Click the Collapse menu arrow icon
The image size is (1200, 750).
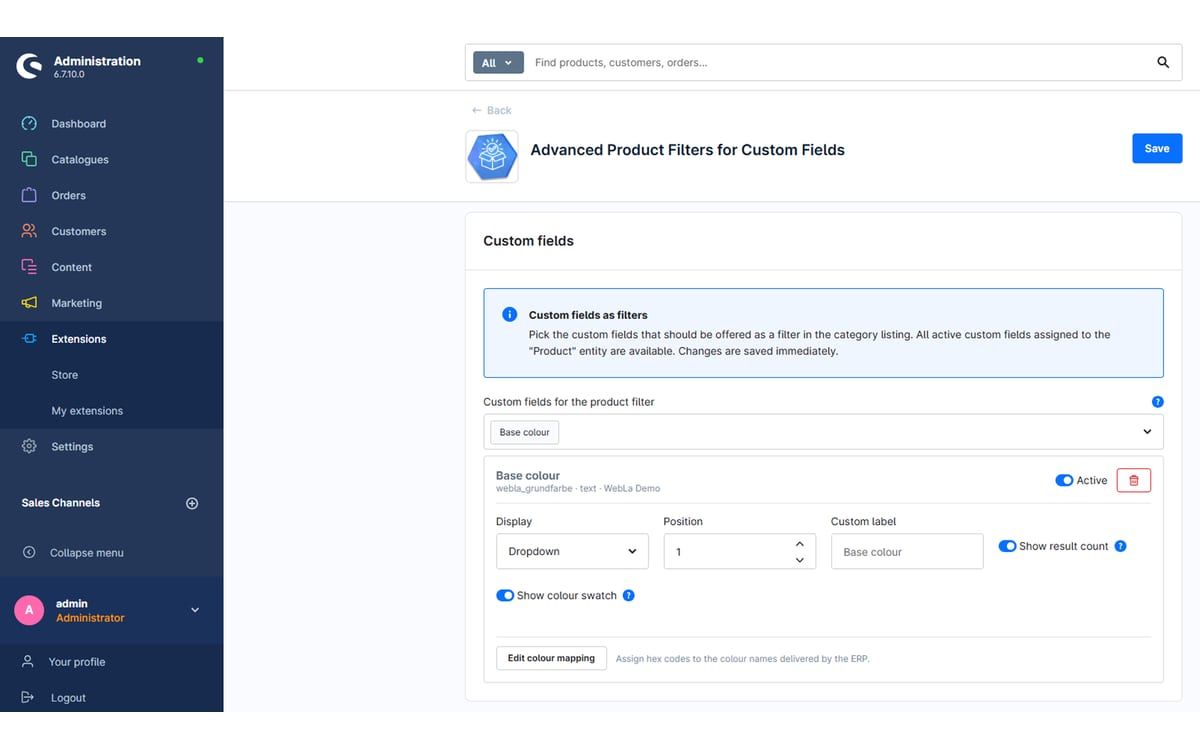(x=29, y=552)
